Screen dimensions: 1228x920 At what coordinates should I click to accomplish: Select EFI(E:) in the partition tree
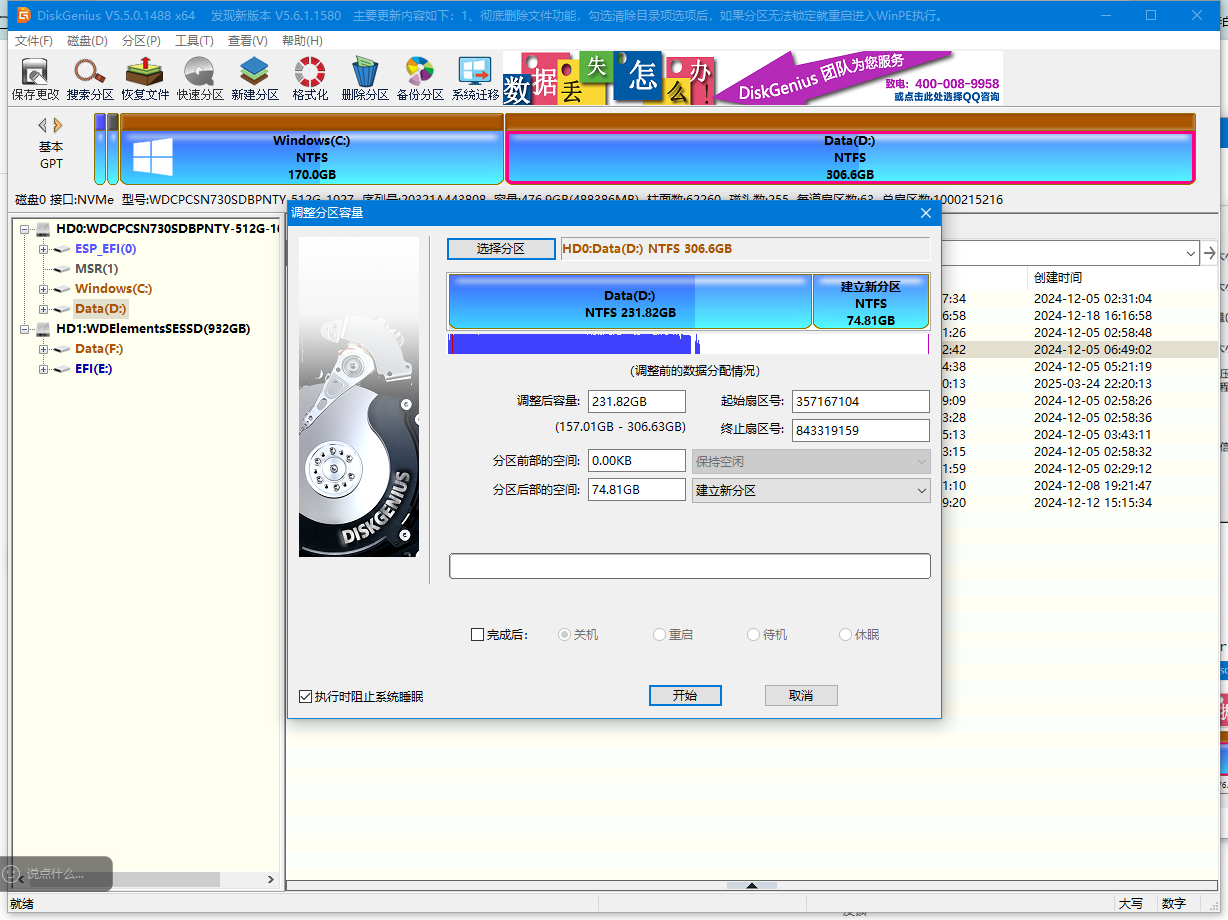pos(94,369)
